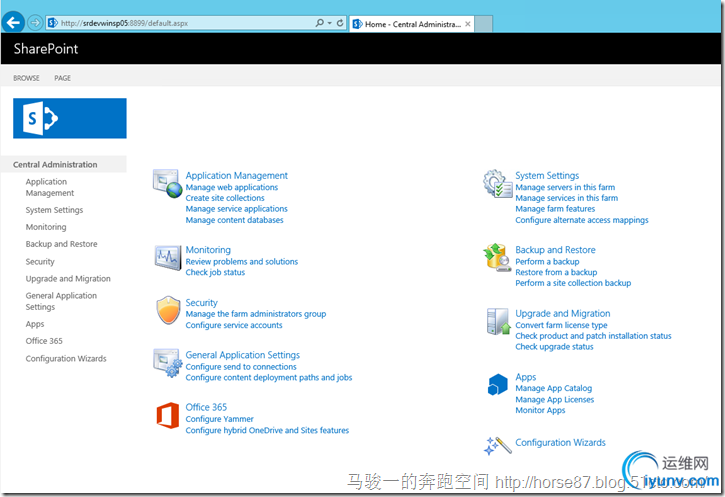The width and height of the screenshot is (725, 497).
Task: Click the SharePoint favicon in address bar
Action: [53, 23]
